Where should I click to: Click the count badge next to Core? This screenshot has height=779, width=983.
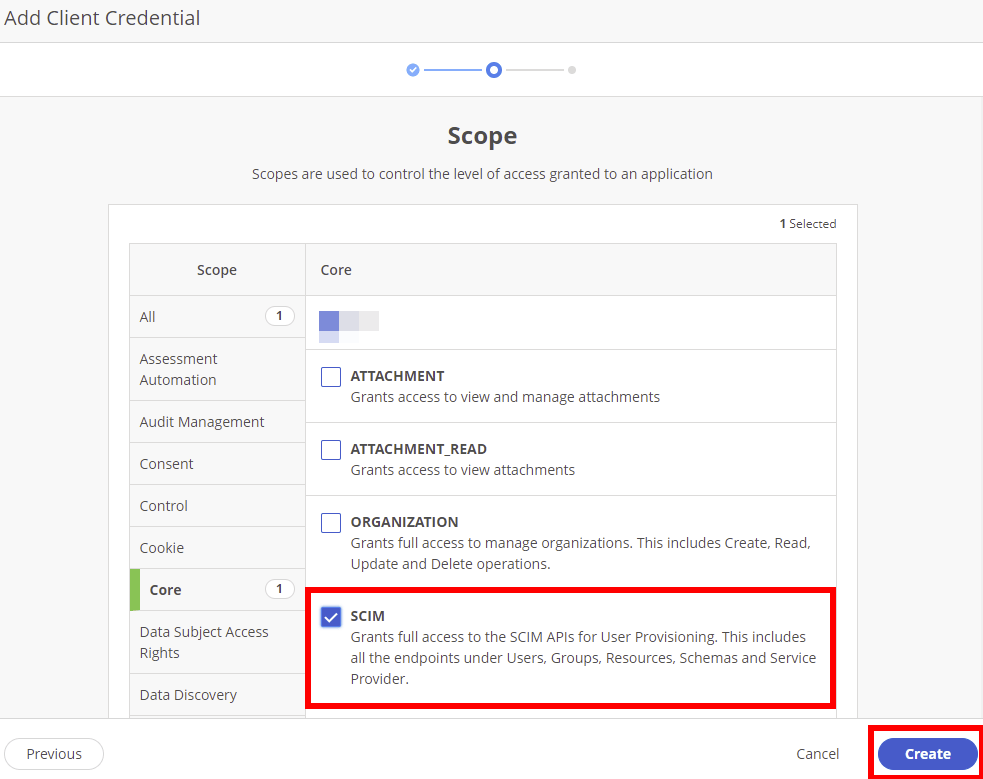click(x=280, y=589)
